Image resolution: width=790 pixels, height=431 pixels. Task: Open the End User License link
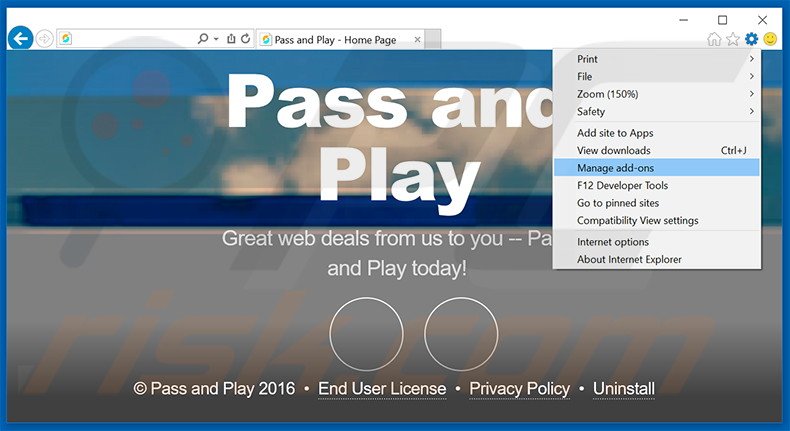(382, 389)
